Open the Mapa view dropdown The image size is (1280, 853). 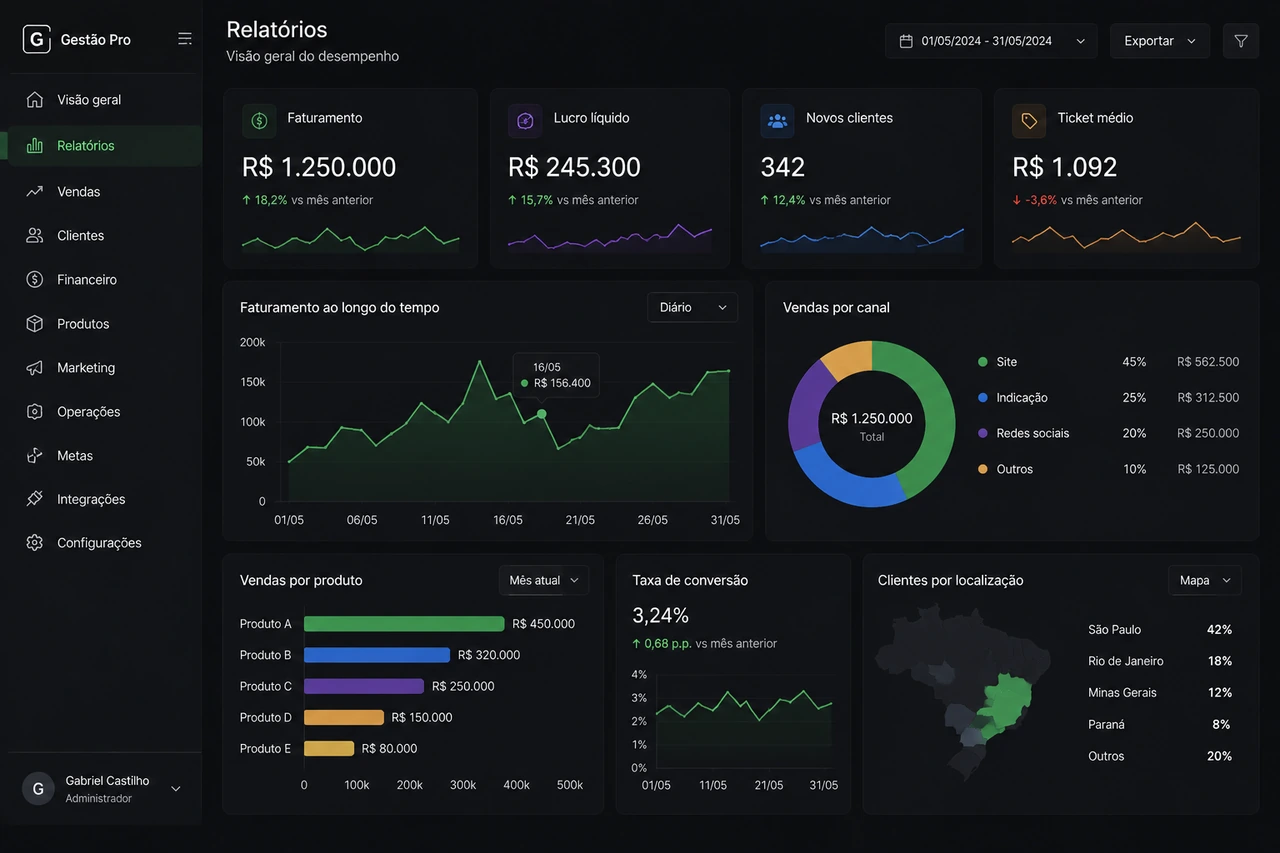click(1205, 580)
